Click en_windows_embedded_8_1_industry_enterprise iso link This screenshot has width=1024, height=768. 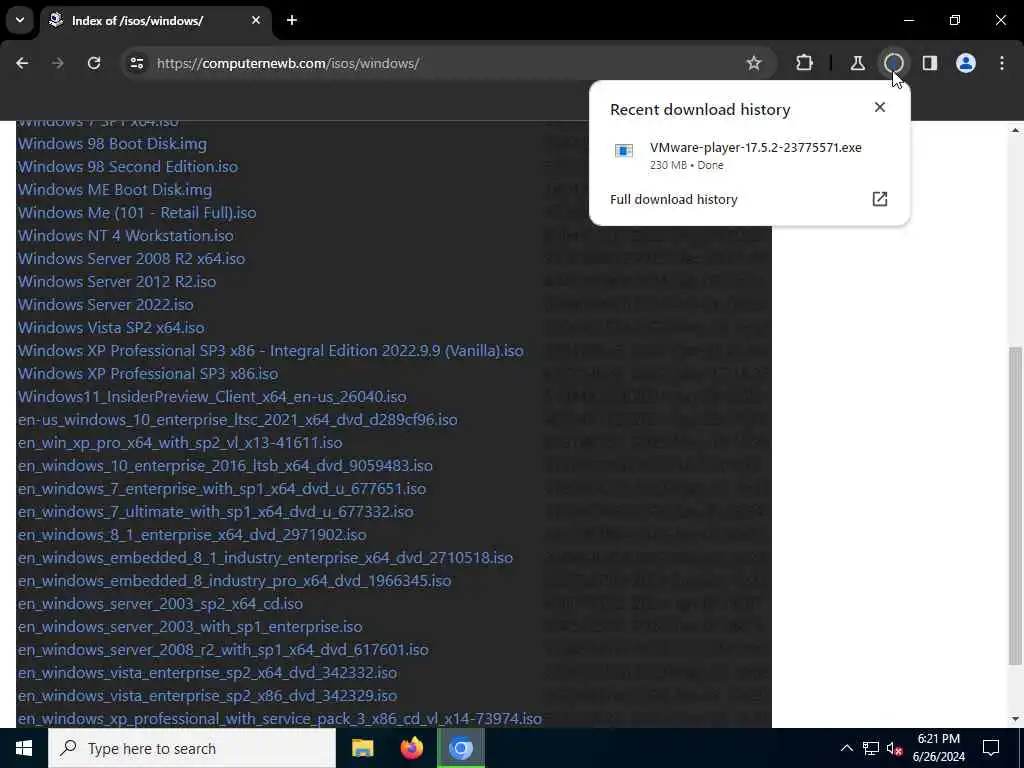[x=265, y=558]
